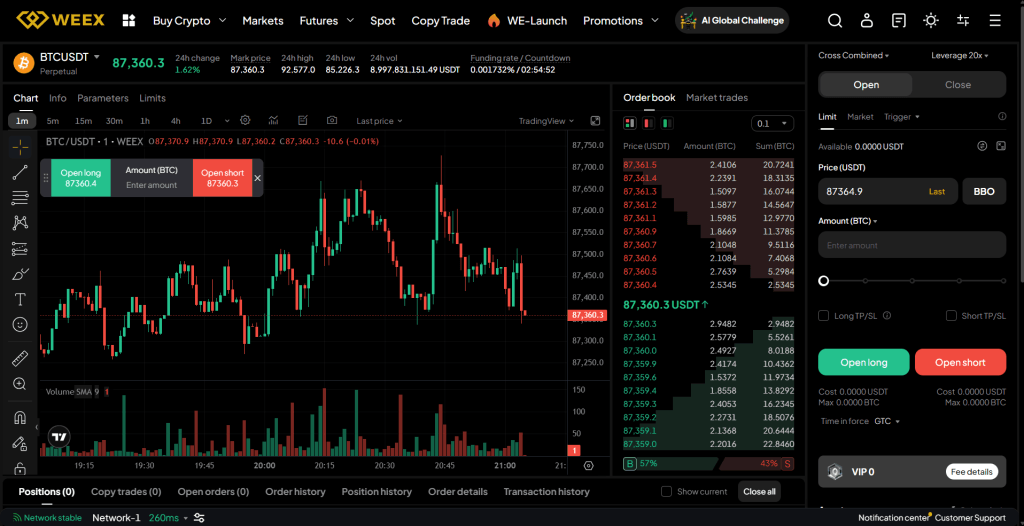Image resolution: width=1024 pixels, height=526 pixels.
Task: Select the text tool in chart toolbar
Action: [x=20, y=299]
